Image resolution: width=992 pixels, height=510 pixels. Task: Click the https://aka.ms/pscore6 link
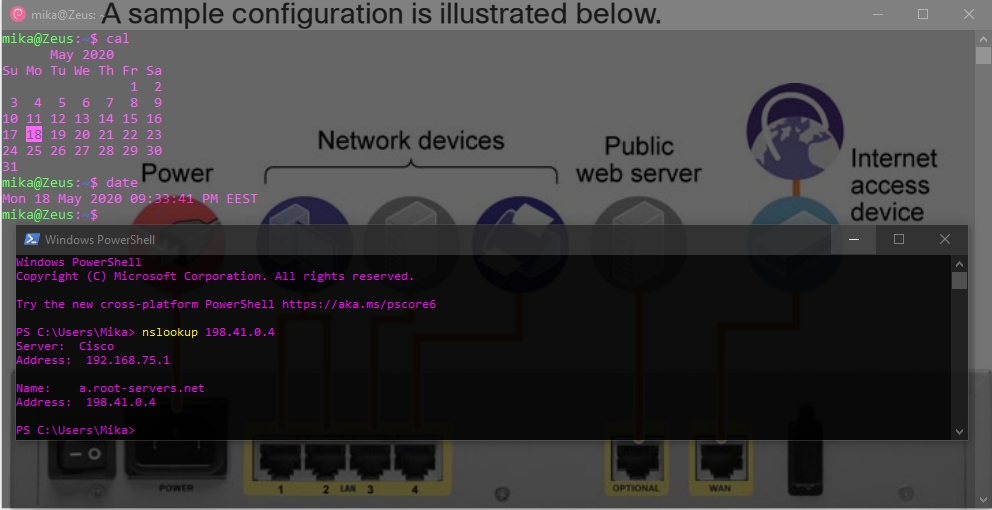point(359,304)
